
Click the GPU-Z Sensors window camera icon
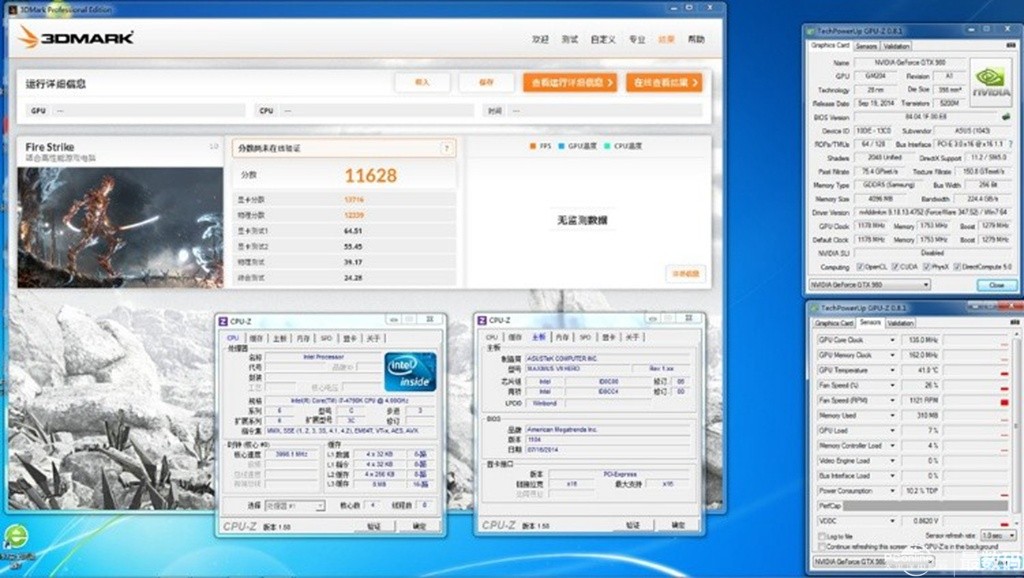[x=1014, y=323]
